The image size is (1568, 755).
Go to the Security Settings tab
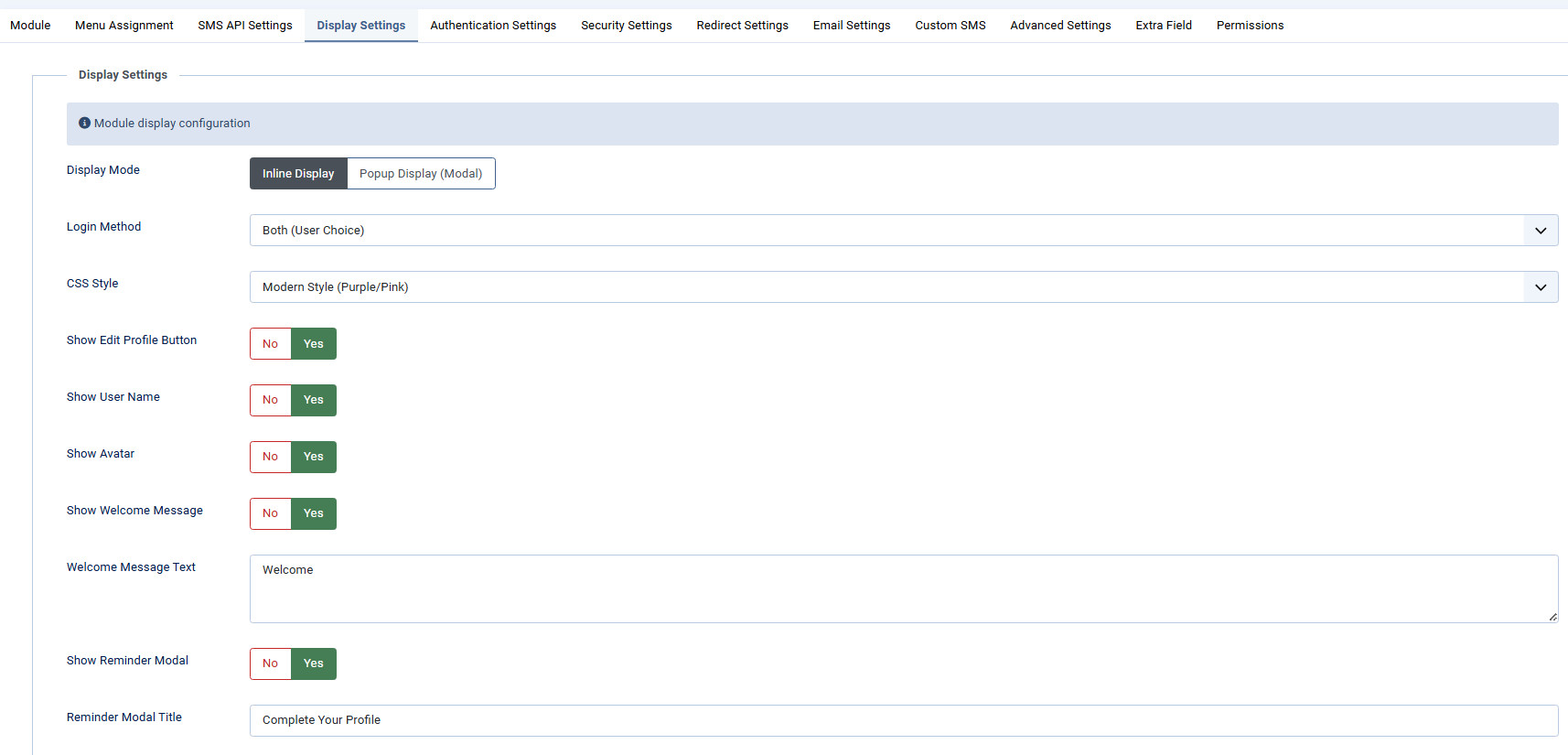[x=626, y=26]
